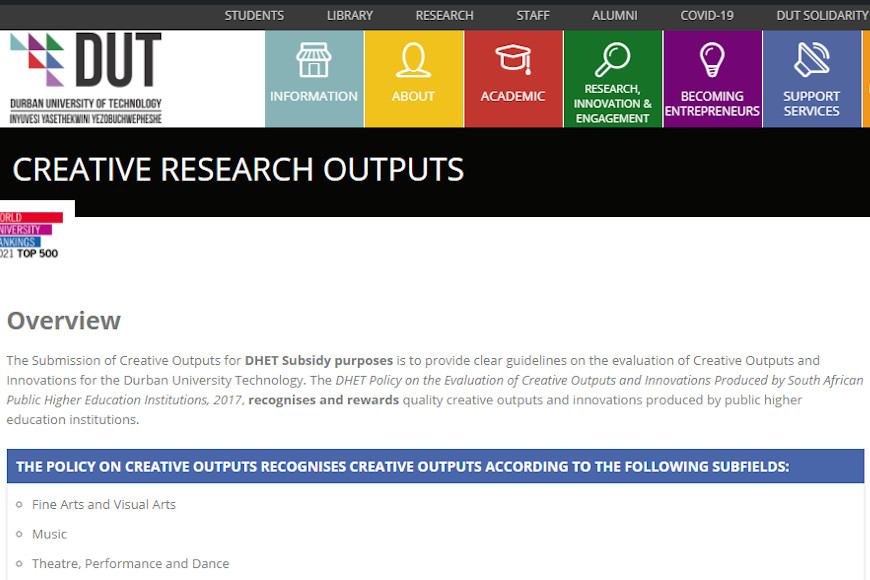Open Support Services label
The height and width of the screenshot is (580, 870).
point(811,104)
